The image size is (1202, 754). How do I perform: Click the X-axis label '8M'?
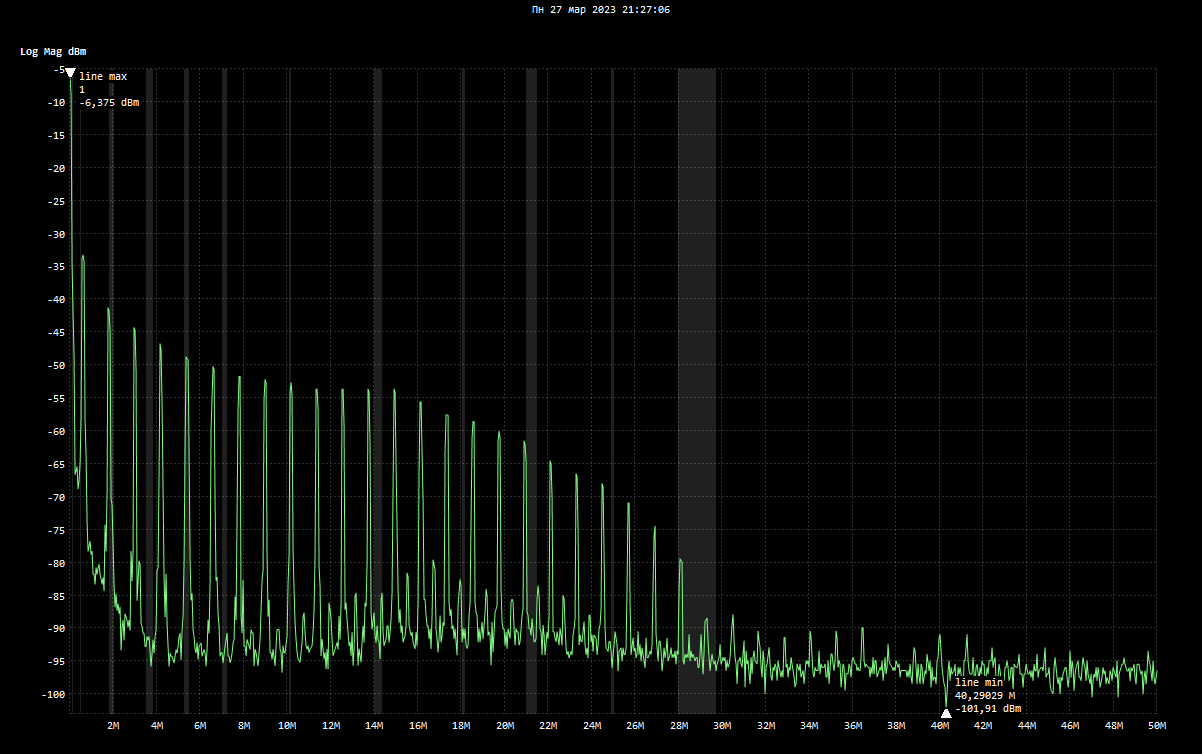coord(244,725)
